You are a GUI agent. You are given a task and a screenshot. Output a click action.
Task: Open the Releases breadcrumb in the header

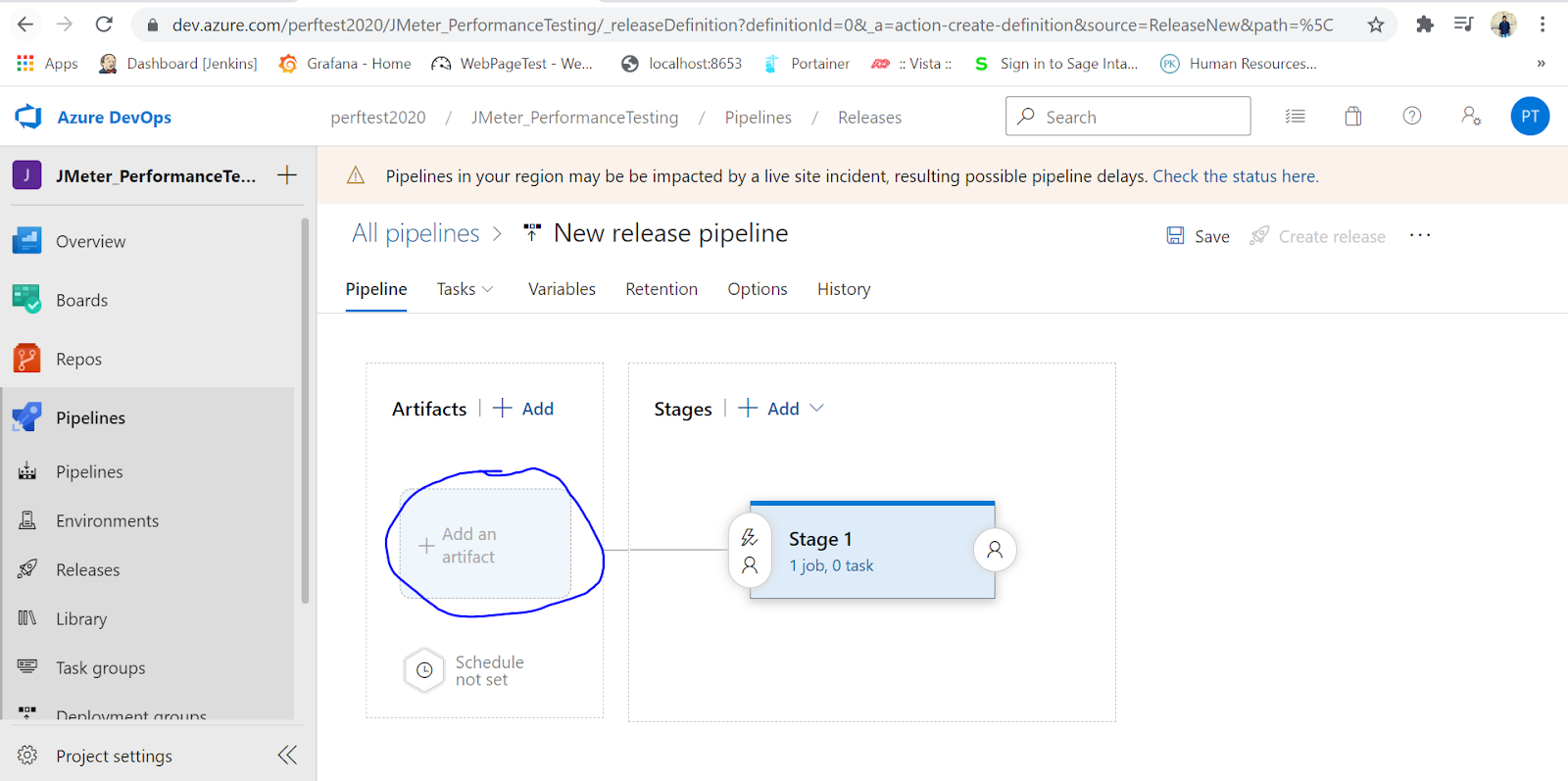pyautogui.click(x=869, y=118)
